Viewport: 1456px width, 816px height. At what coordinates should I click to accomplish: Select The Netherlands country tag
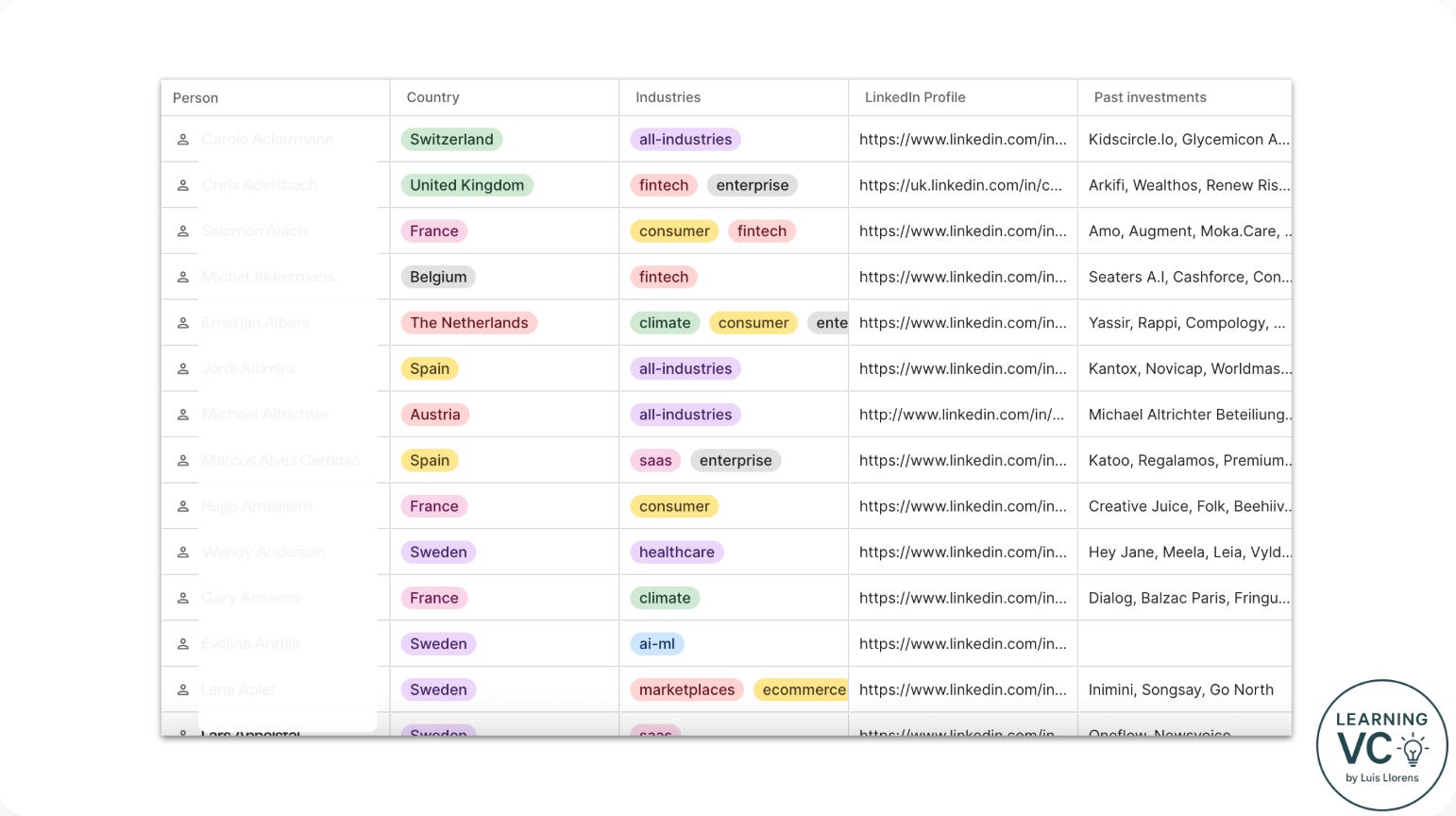[x=469, y=323]
